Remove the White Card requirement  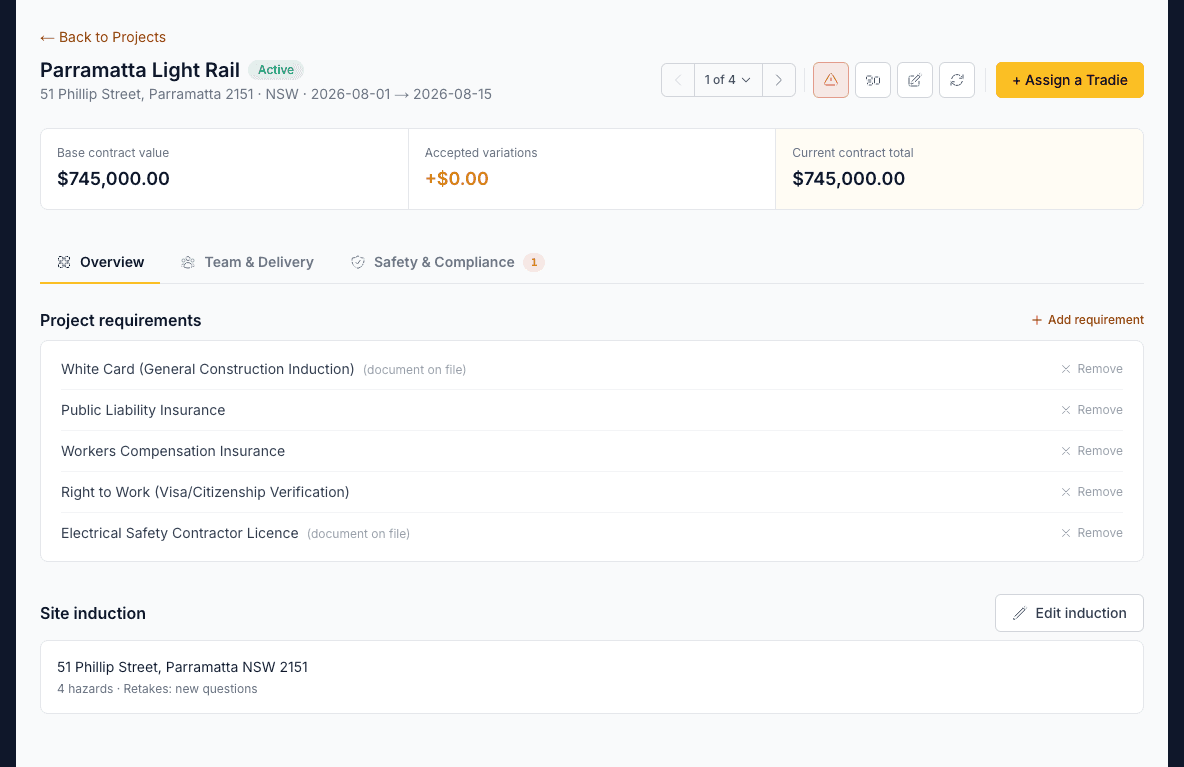(x=1091, y=369)
